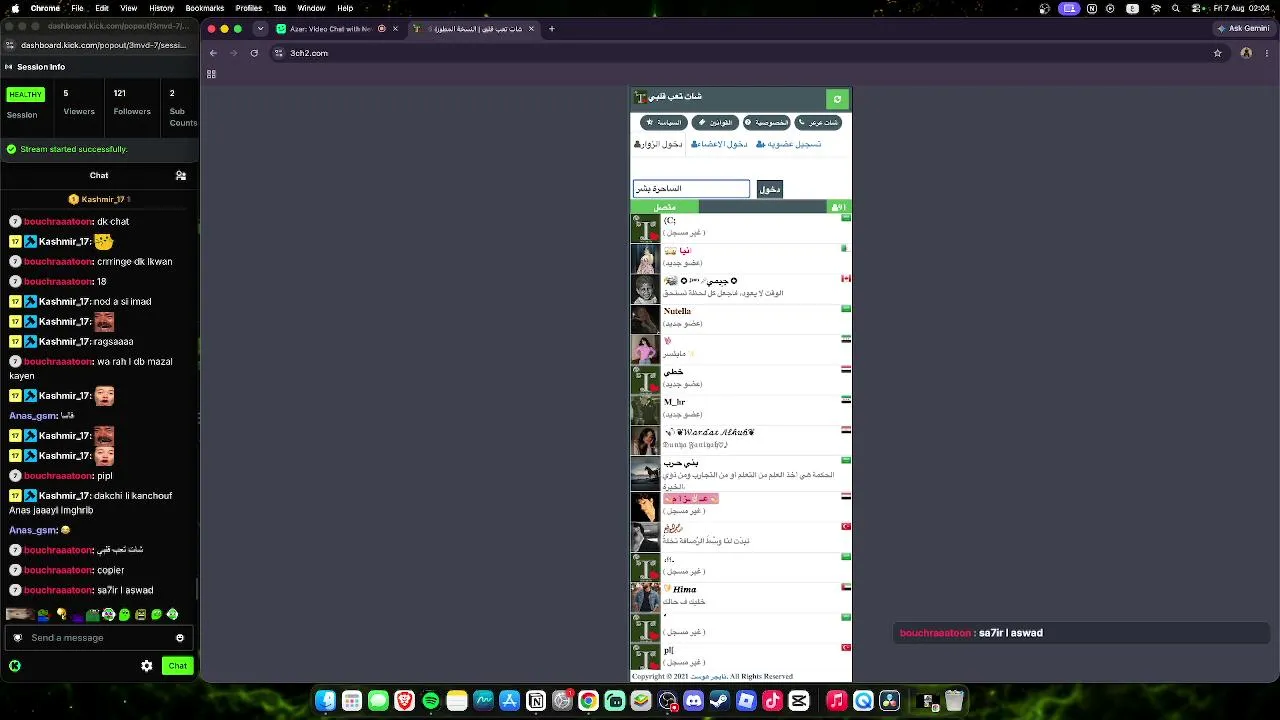Open Discord from the dock

click(x=693, y=701)
